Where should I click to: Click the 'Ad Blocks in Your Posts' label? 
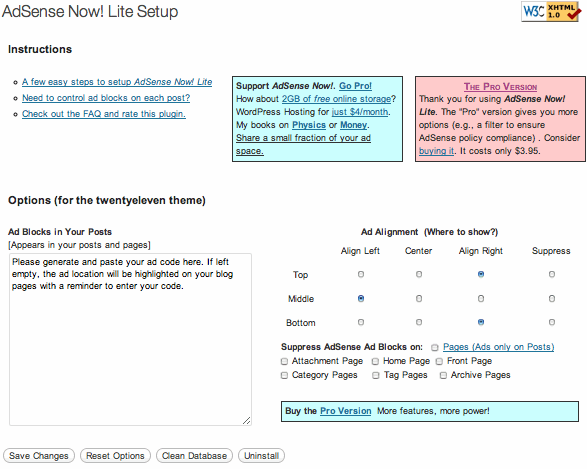pyautogui.click(x=60, y=232)
